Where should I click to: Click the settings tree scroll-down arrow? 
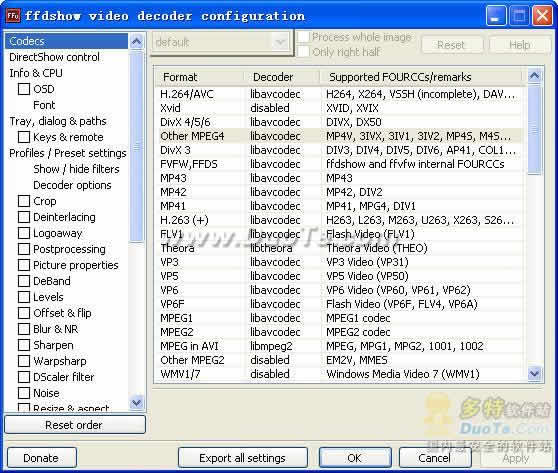pos(136,403)
